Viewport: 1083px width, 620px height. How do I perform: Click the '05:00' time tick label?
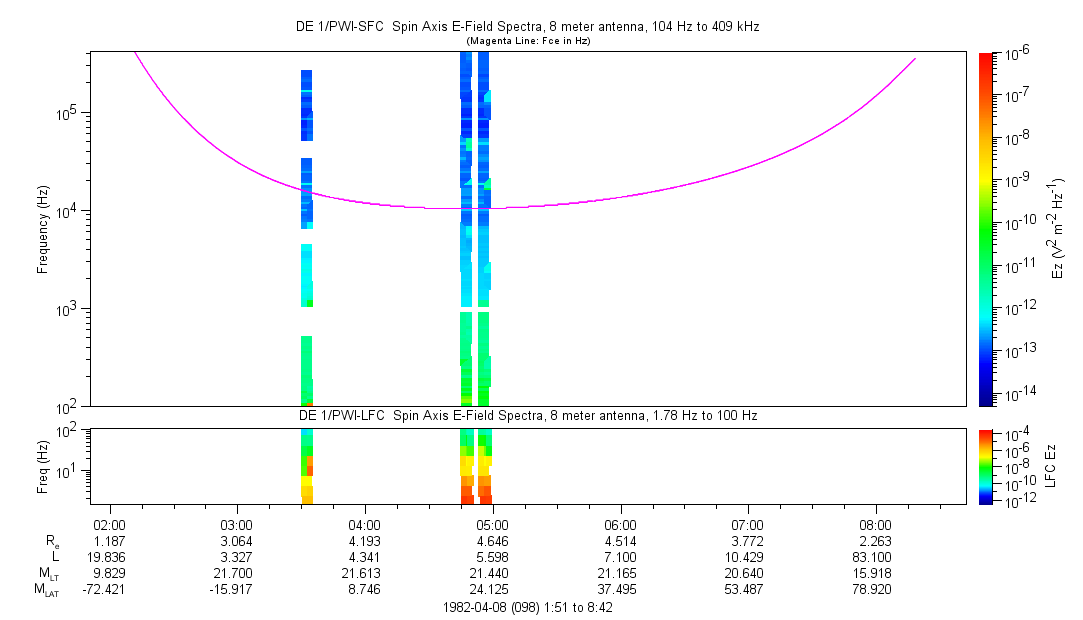click(x=492, y=525)
